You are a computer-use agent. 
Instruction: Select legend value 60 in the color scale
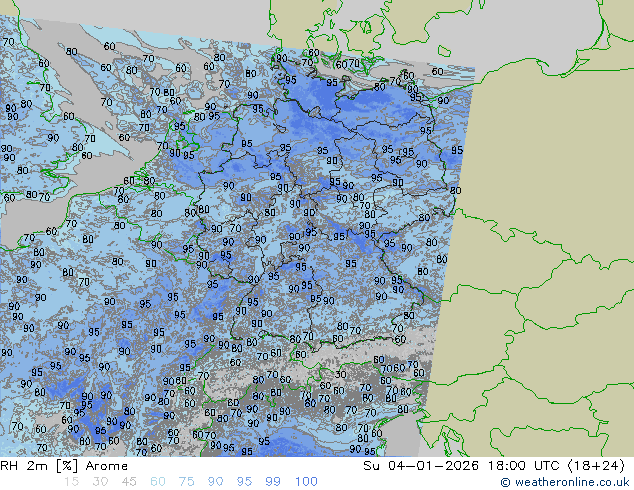(x=158, y=482)
